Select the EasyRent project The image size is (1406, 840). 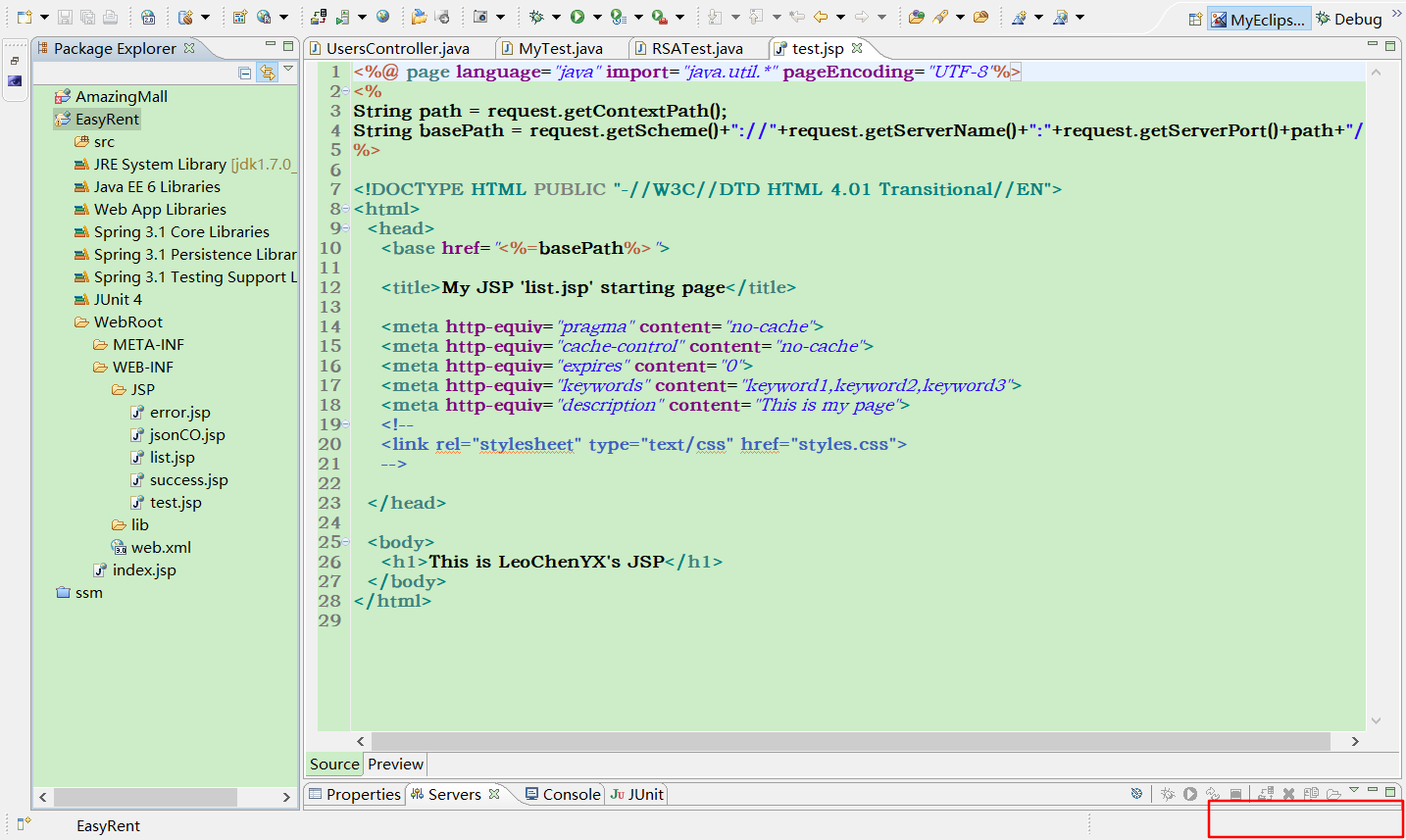[x=97, y=119]
